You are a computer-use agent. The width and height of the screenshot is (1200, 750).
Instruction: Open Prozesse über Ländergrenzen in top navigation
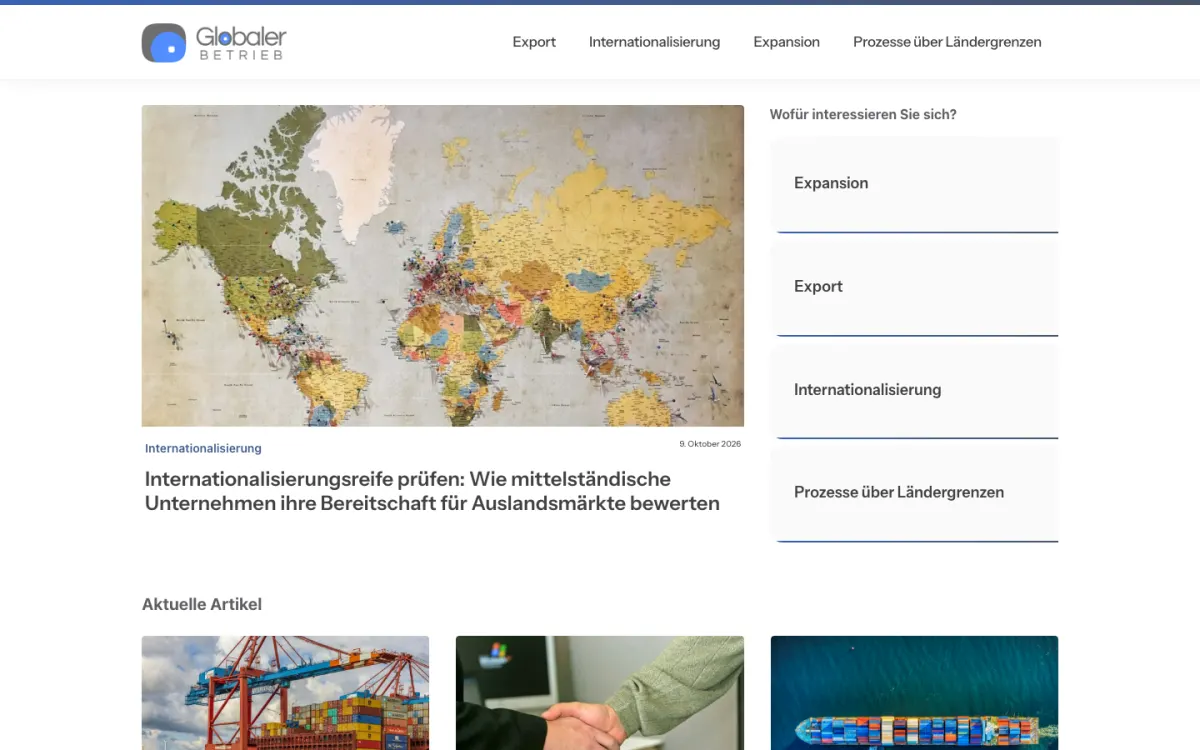click(947, 42)
